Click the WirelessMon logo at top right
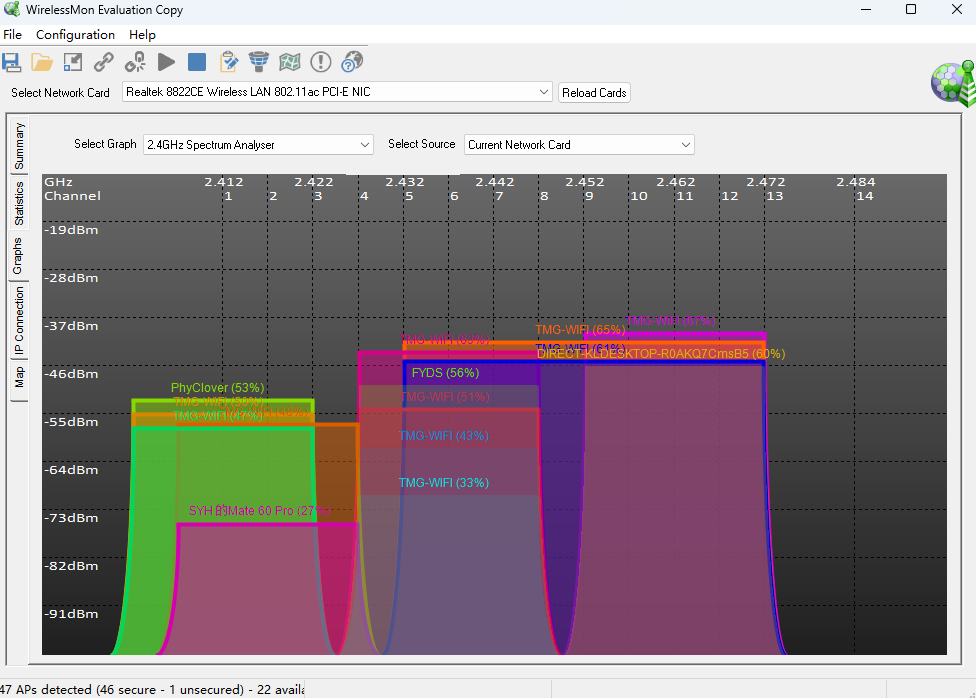Screen dimensions: 976x698 954,84
